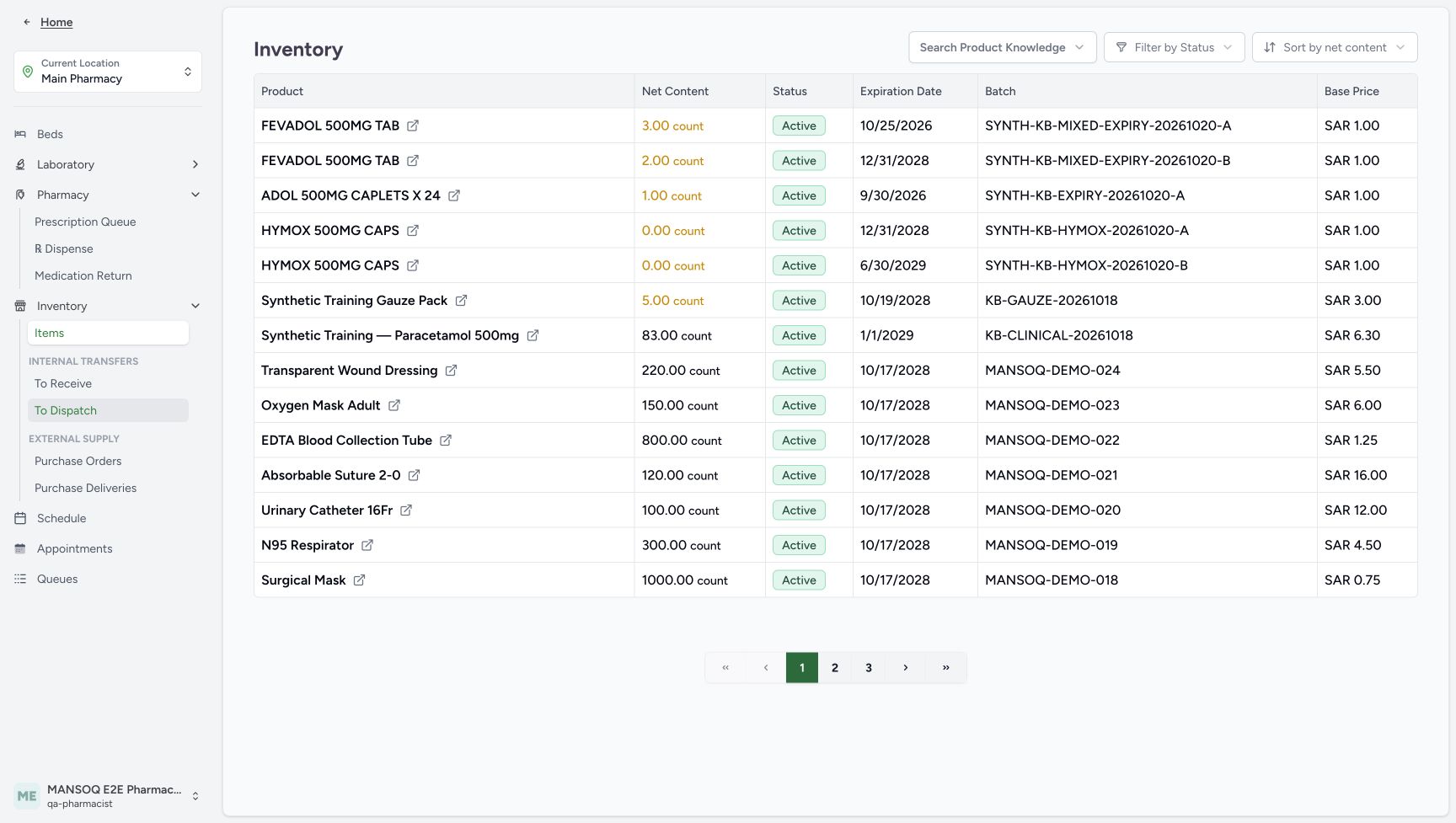Screen dimensions: 1456x823
Task: Open external link icon for N95 Respirator
Action: pos(367,545)
